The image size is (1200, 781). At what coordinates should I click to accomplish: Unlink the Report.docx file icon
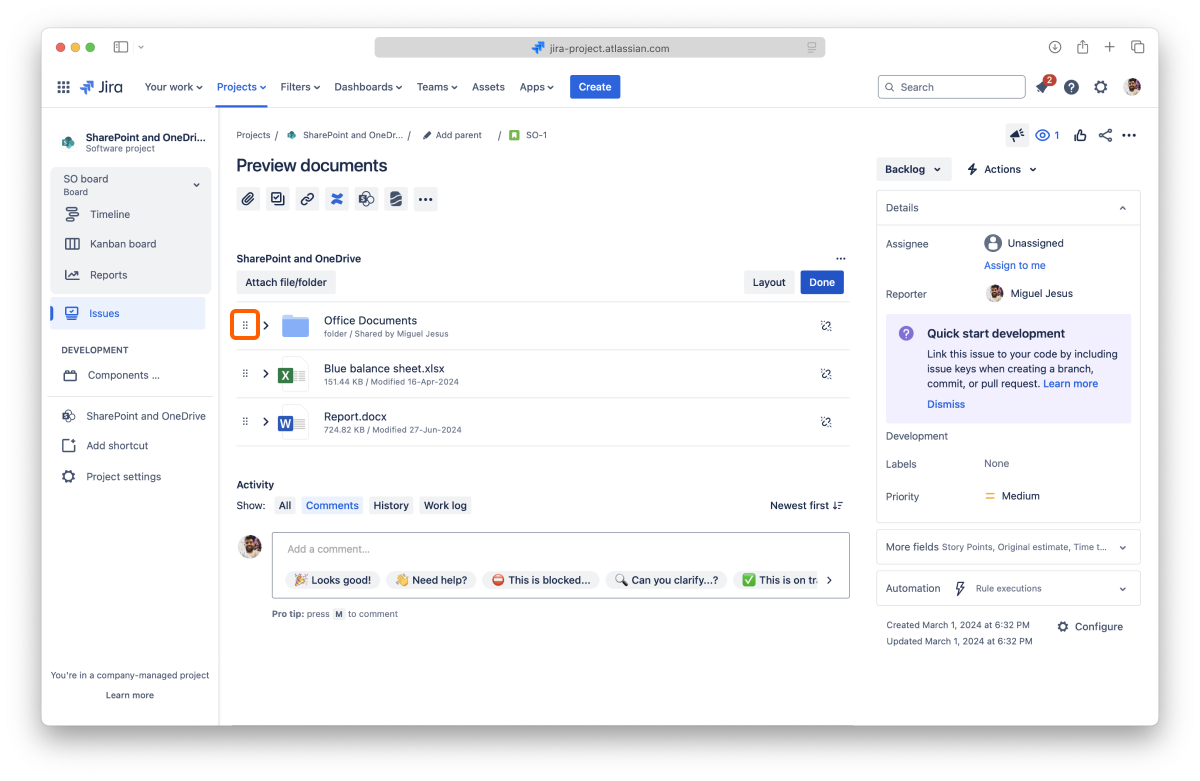[826, 422]
